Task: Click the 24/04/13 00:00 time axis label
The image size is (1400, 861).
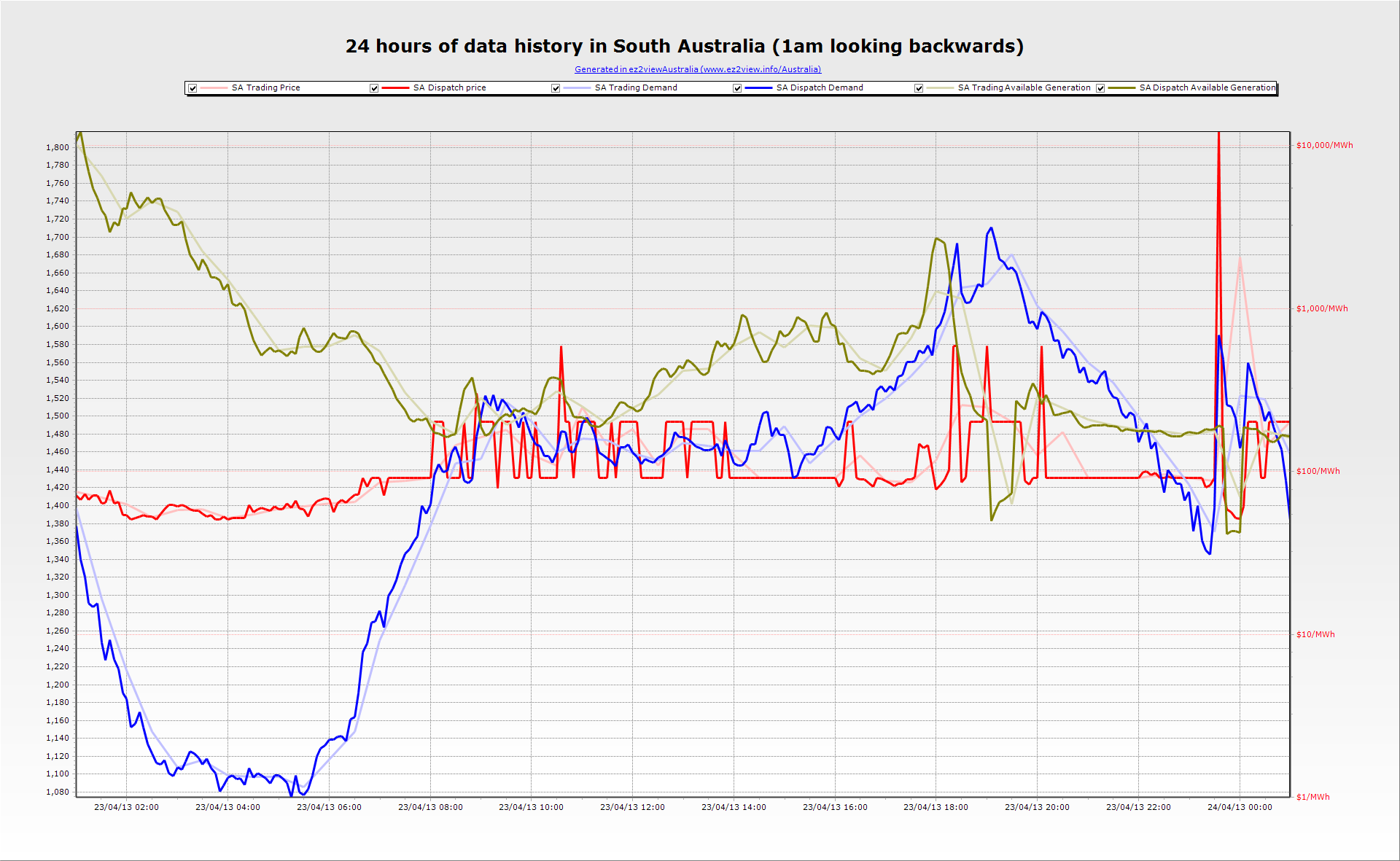Action: (1240, 807)
